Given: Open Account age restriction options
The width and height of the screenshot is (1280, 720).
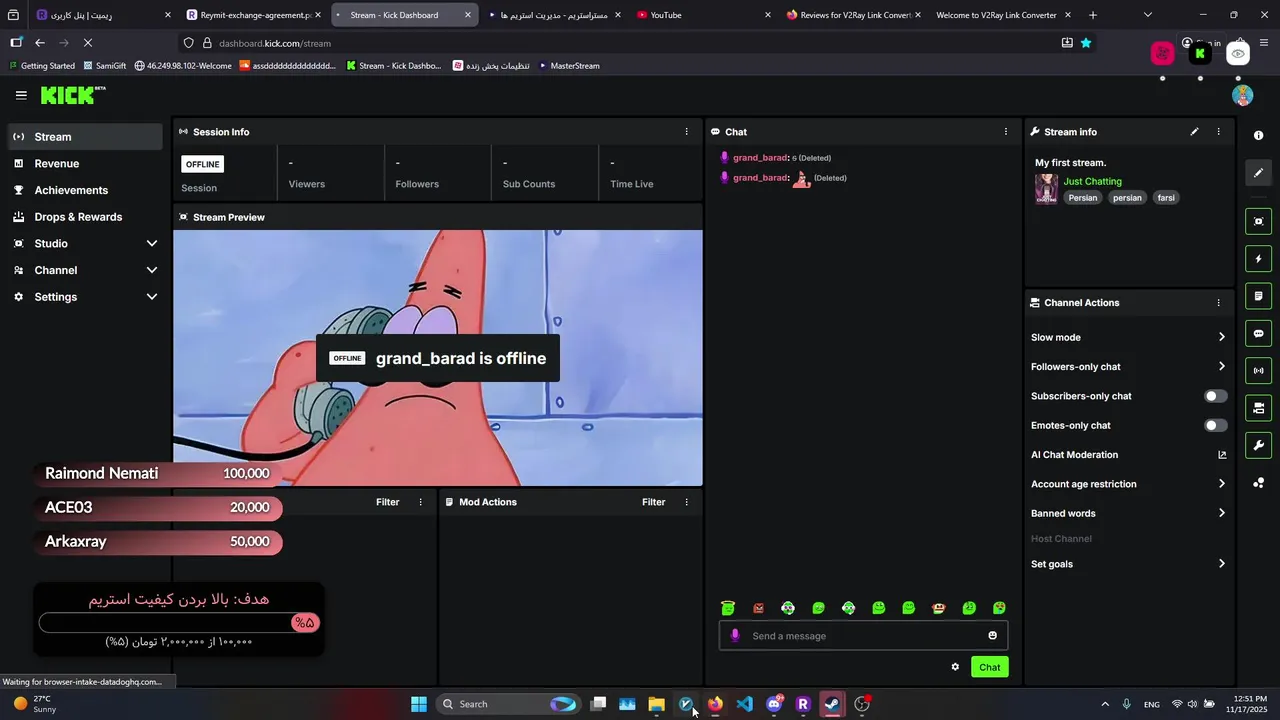Looking at the screenshot, I should tap(1128, 484).
